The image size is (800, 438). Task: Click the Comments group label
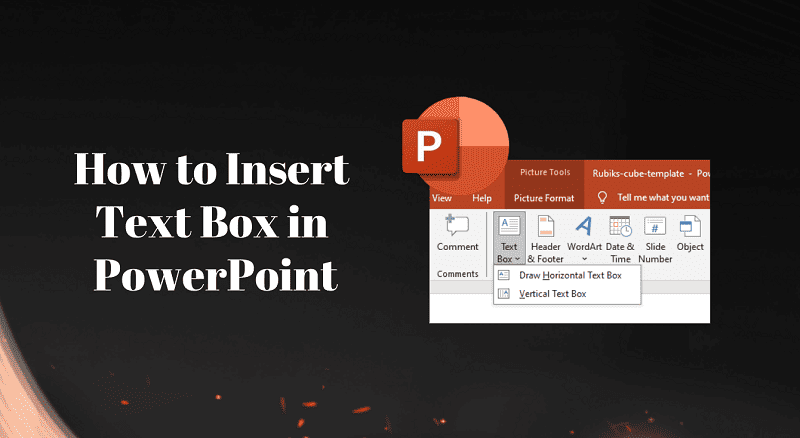[458, 274]
